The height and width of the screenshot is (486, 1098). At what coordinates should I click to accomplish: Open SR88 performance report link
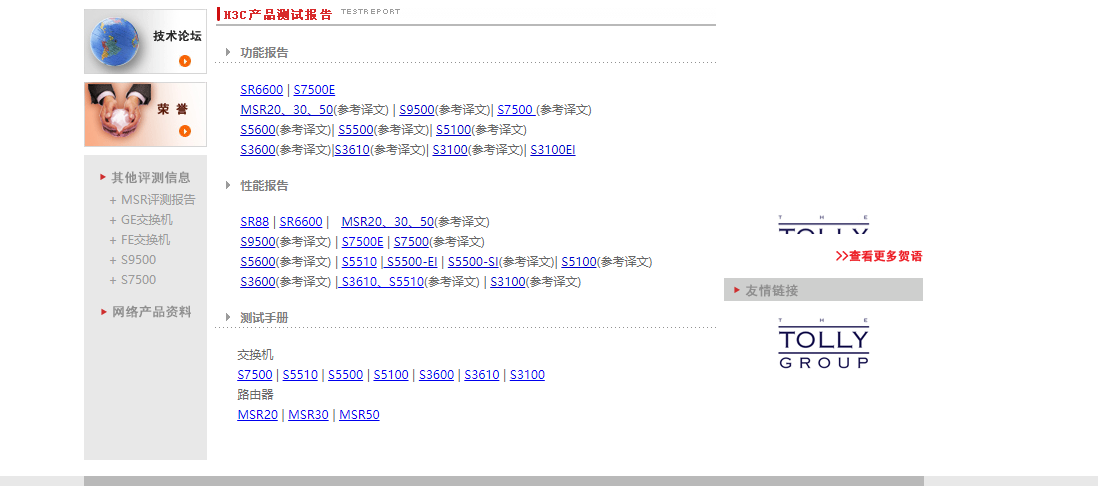[x=254, y=222]
